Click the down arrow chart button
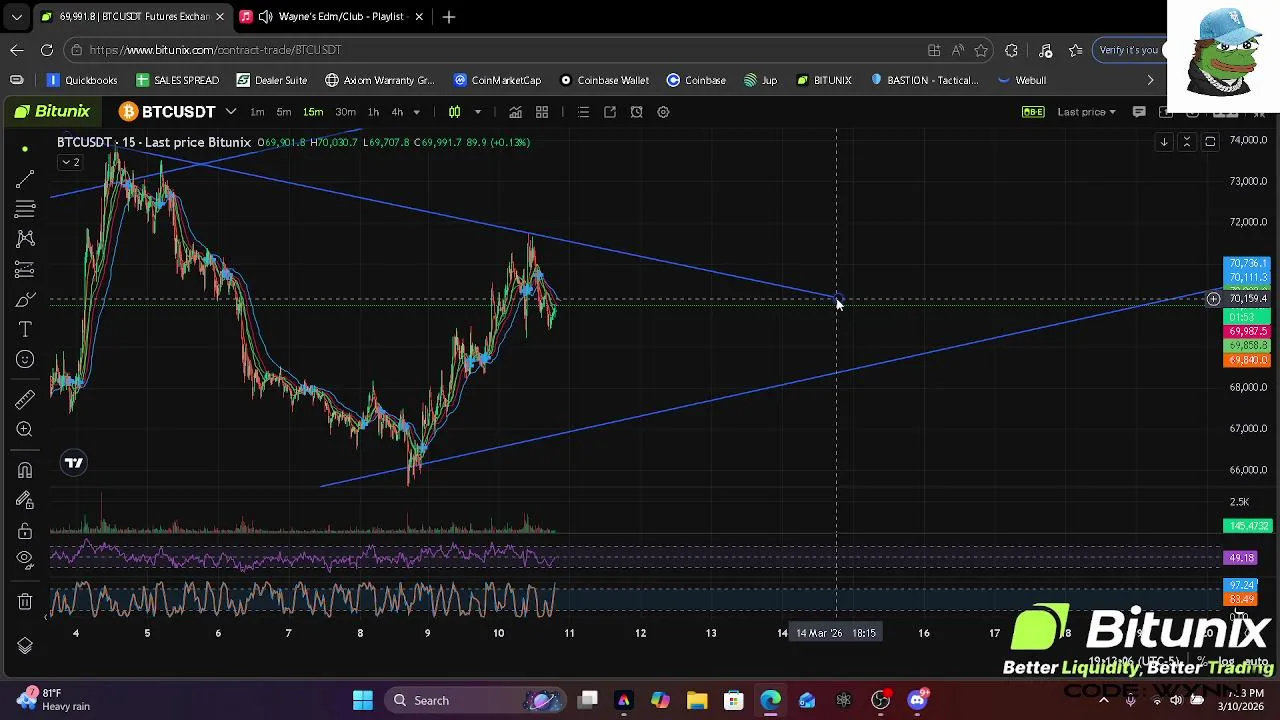This screenshot has height=720, width=1280. [x=1164, y=142]
